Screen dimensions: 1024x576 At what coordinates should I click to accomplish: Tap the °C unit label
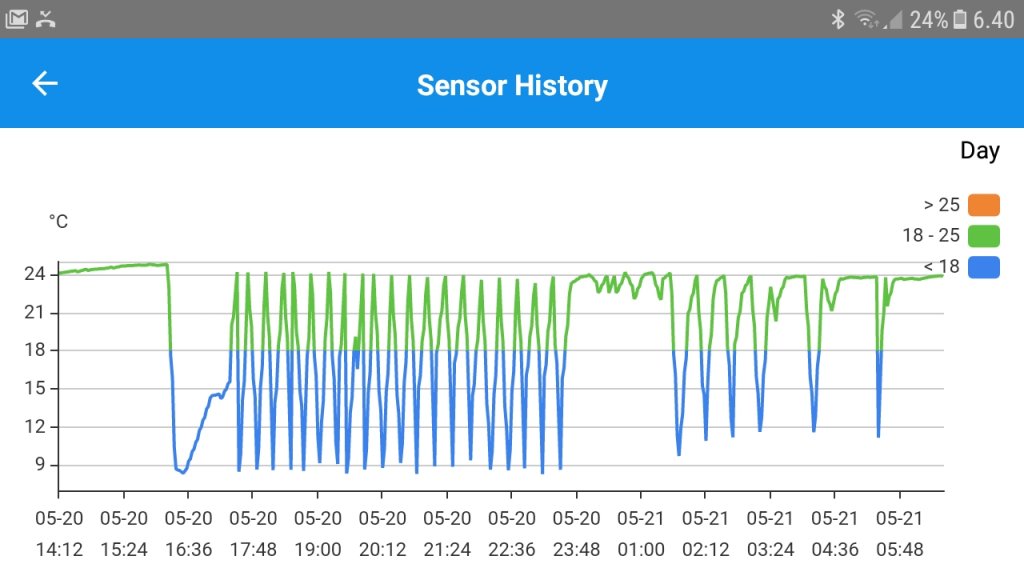tap(59, 221)
